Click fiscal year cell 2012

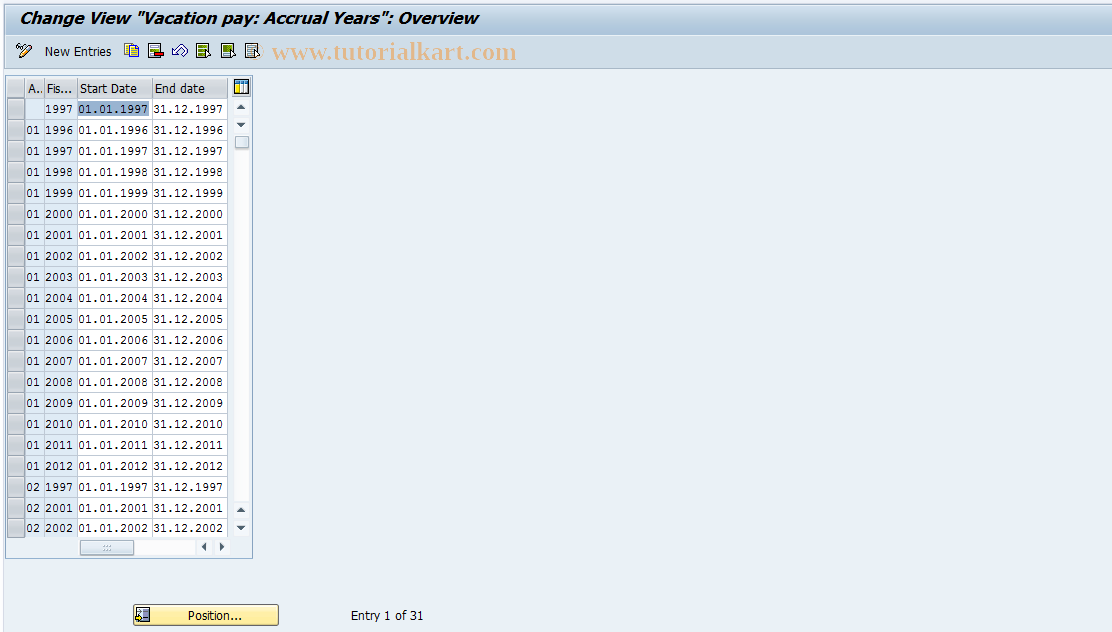(60, 466)
